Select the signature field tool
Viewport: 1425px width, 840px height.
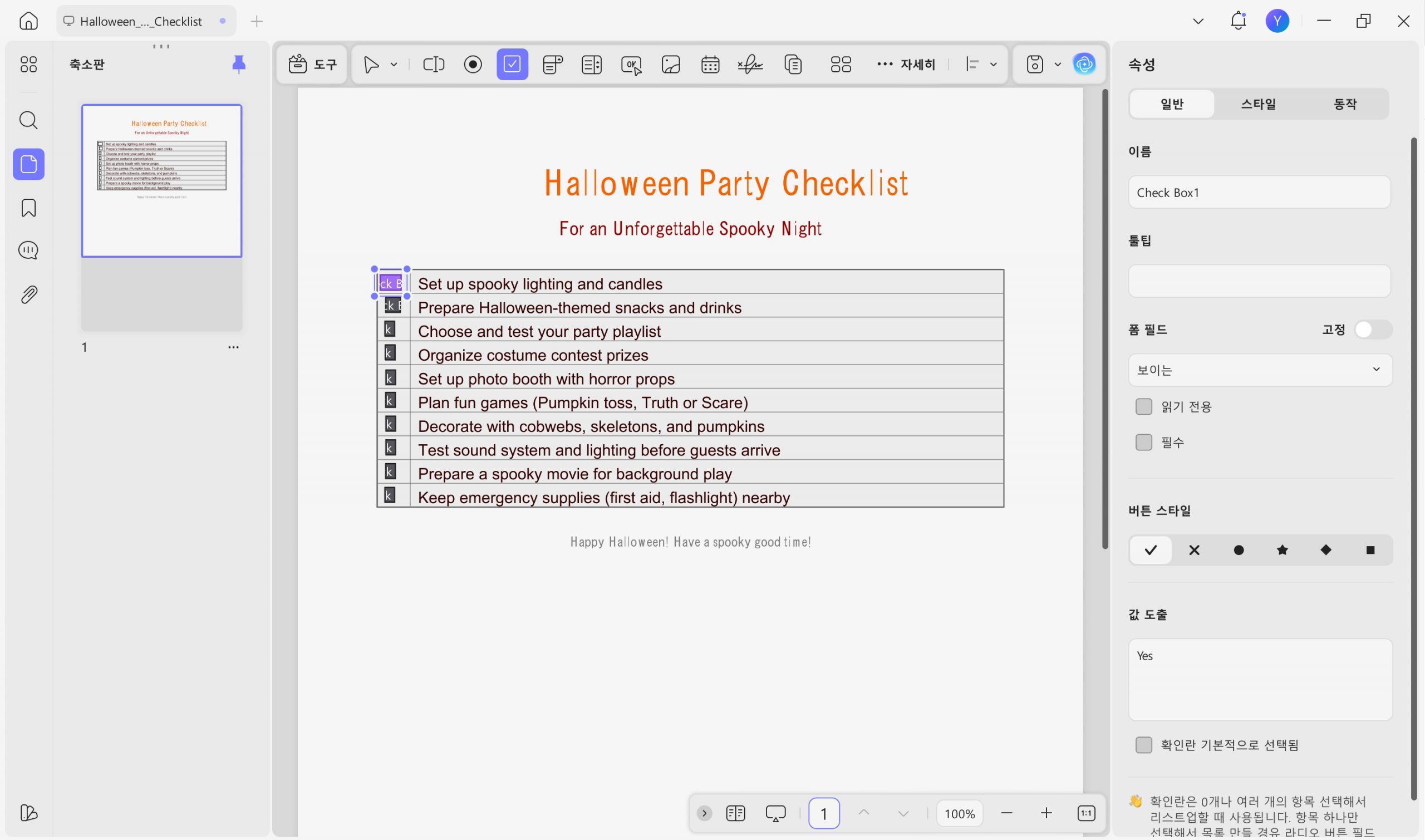tap(750, 65)
